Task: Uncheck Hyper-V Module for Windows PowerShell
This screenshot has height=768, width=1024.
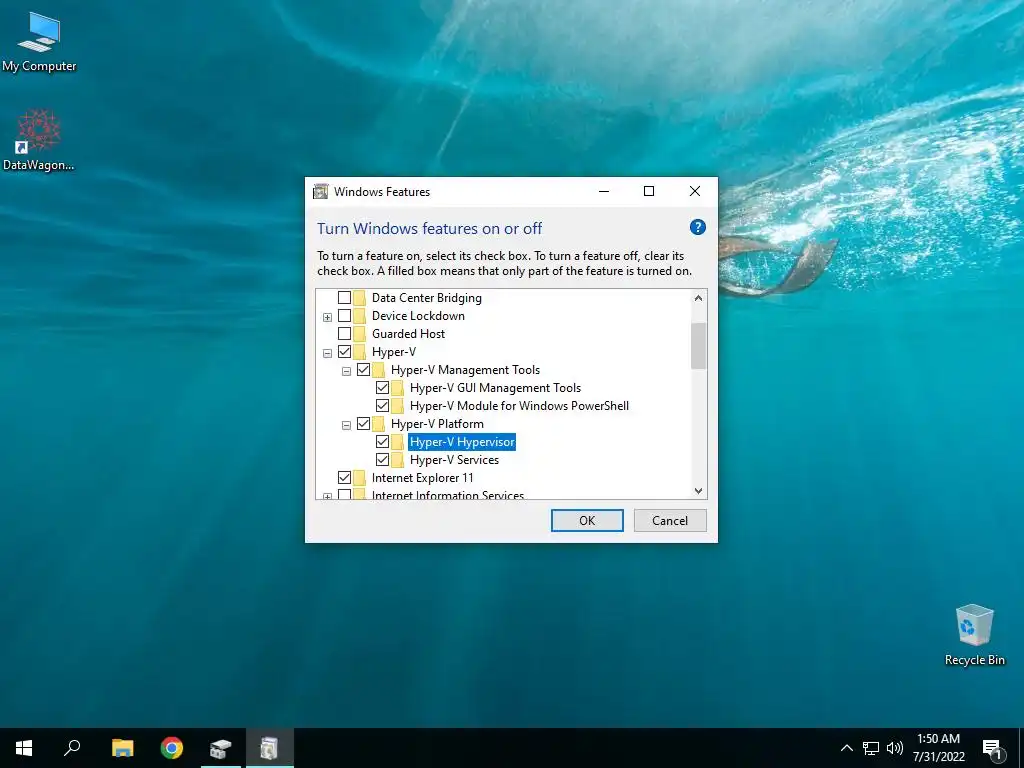Action: (382, 406)
